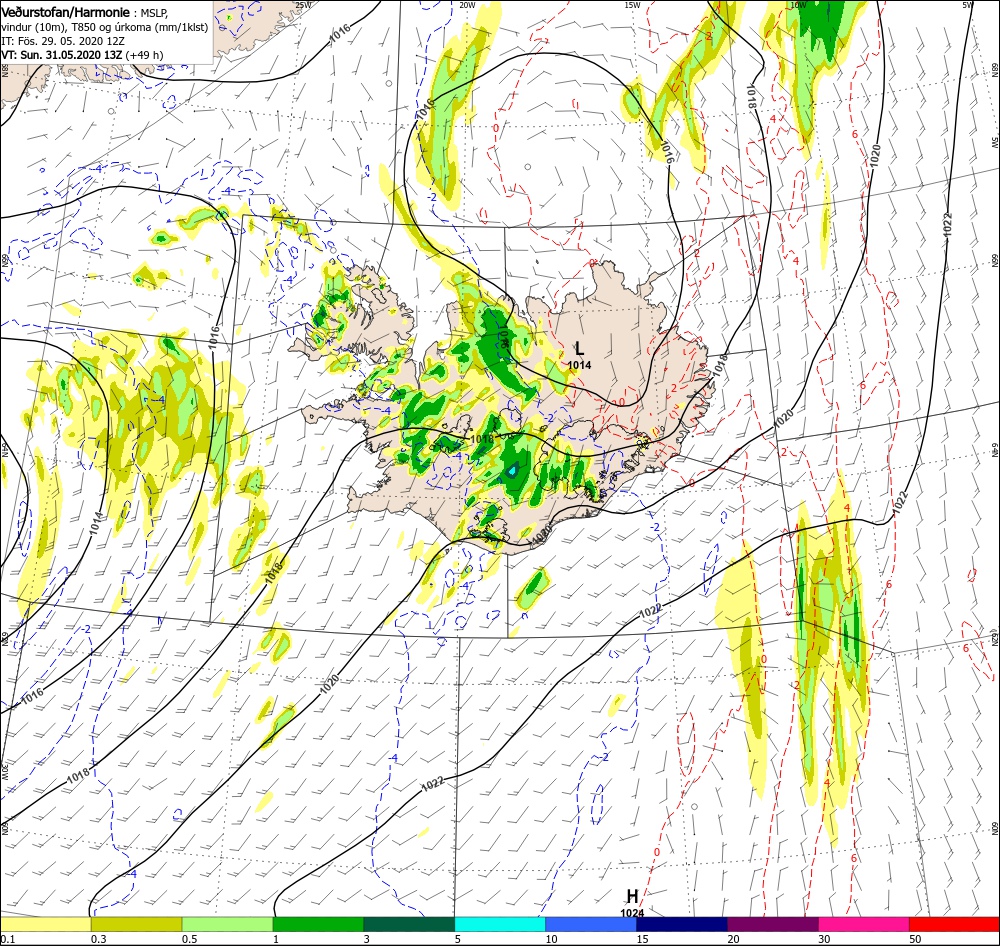Click the light green 0.5–1 legend block
1000x946 pixels.
click(x=228, y=924)
